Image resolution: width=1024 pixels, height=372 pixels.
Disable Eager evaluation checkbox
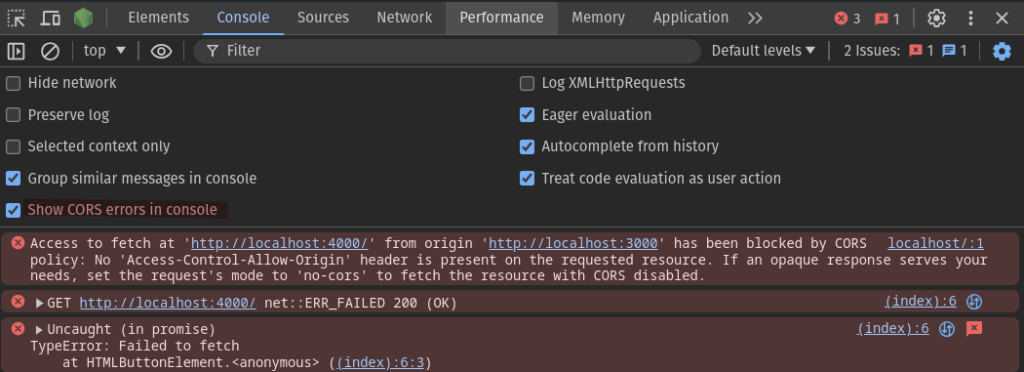click(527, 116)
